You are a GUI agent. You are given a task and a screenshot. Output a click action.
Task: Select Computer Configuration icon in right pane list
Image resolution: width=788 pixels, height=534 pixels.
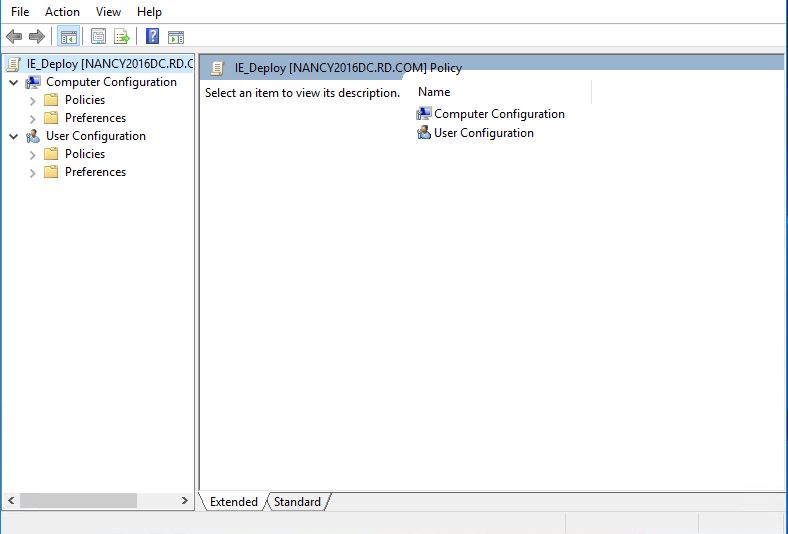click(x=424, y=114)
